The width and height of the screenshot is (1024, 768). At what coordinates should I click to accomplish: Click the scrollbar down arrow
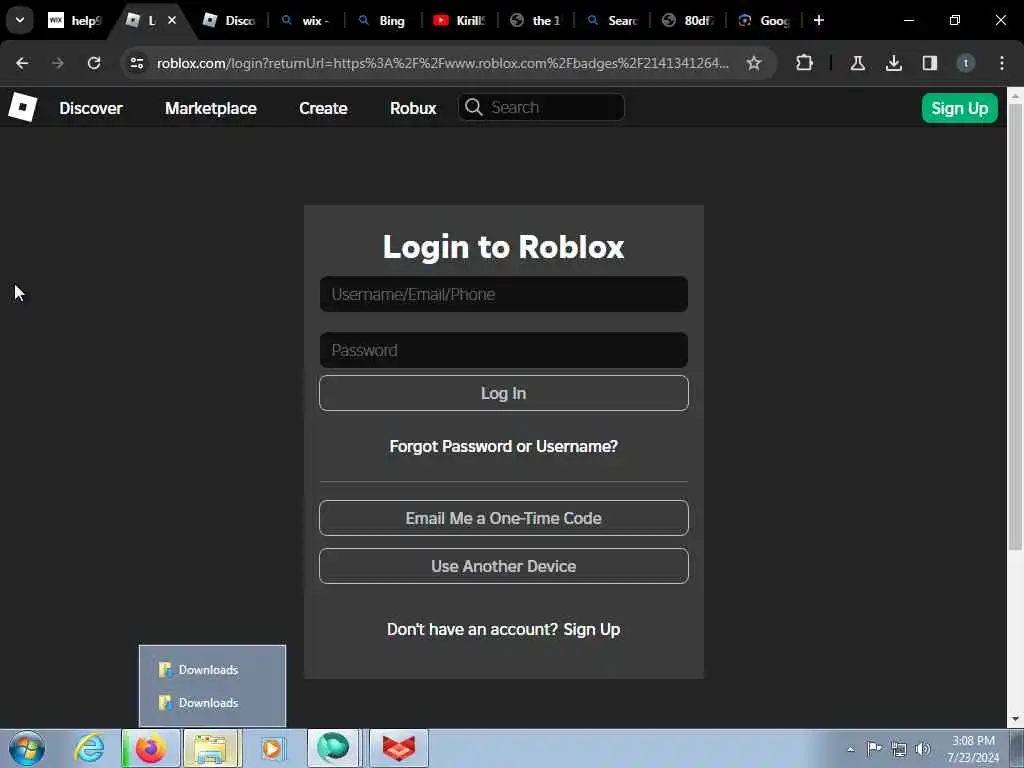(x=1015, y=720)
